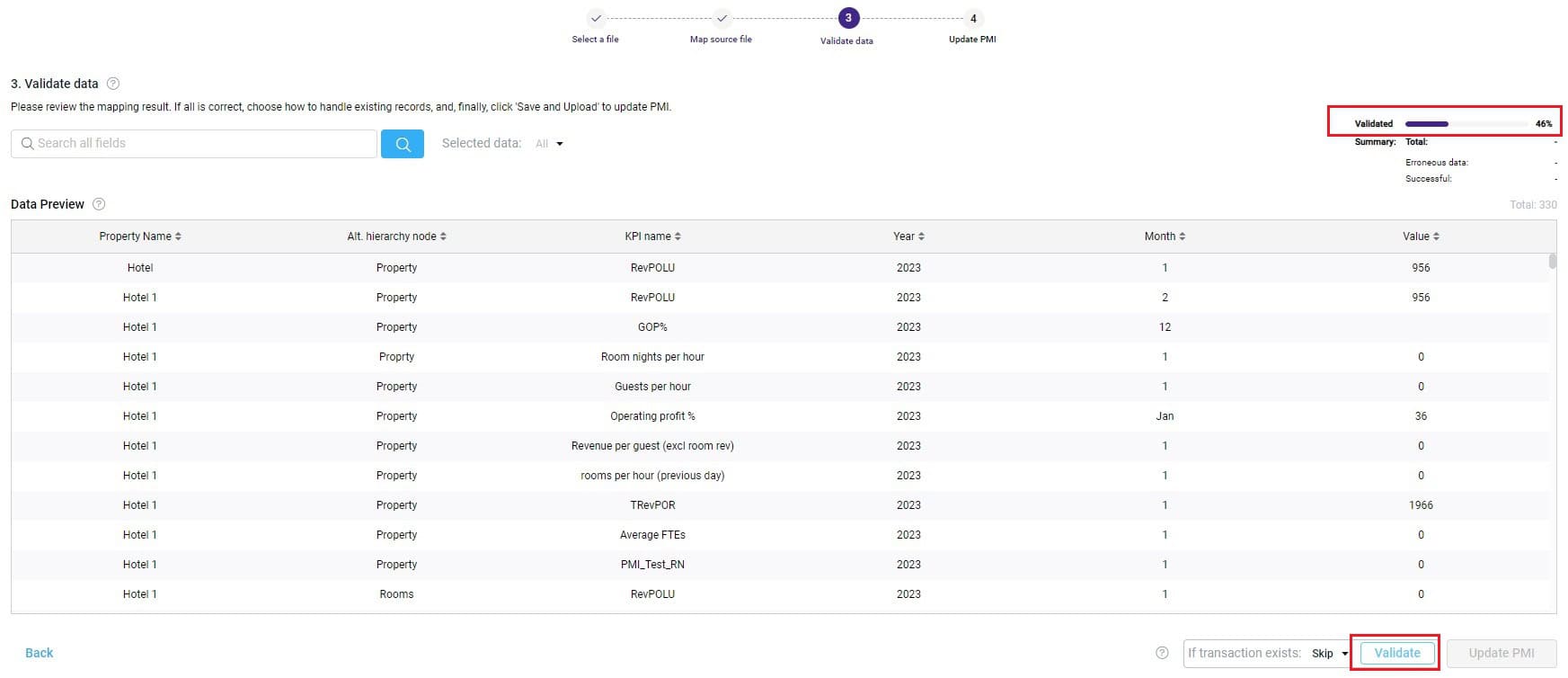Go to step 1 Select a file
Screen dimensions: 1568x678
coord(596,19)
